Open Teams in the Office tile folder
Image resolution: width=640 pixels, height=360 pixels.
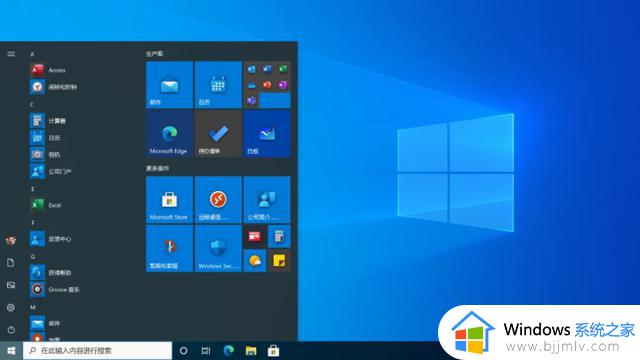coord(251,100)
